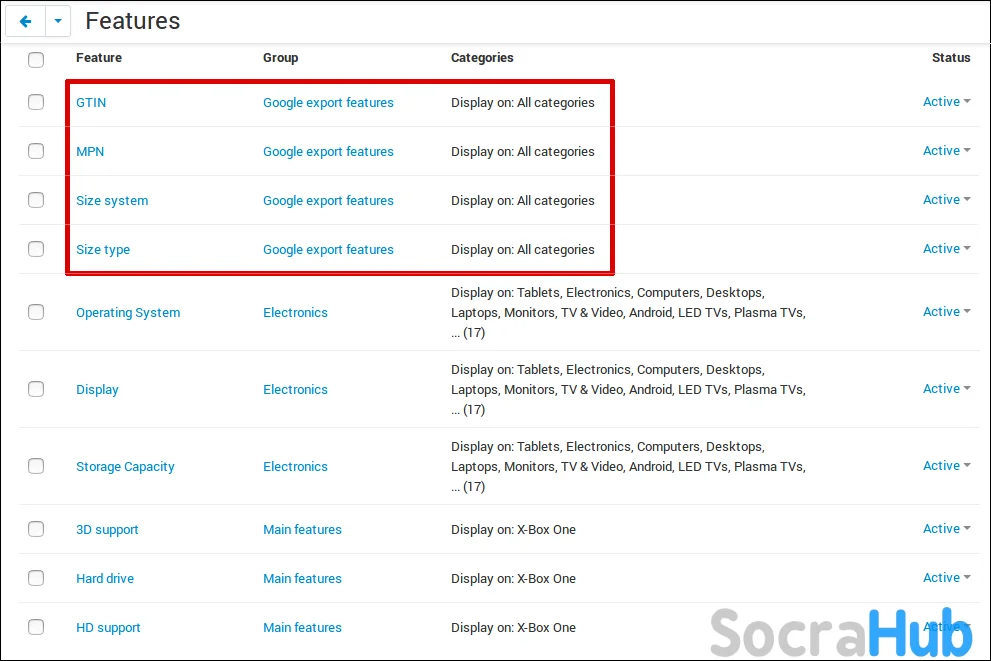
Task: Open Main features group for 3D support
Action: pos(302,529)
